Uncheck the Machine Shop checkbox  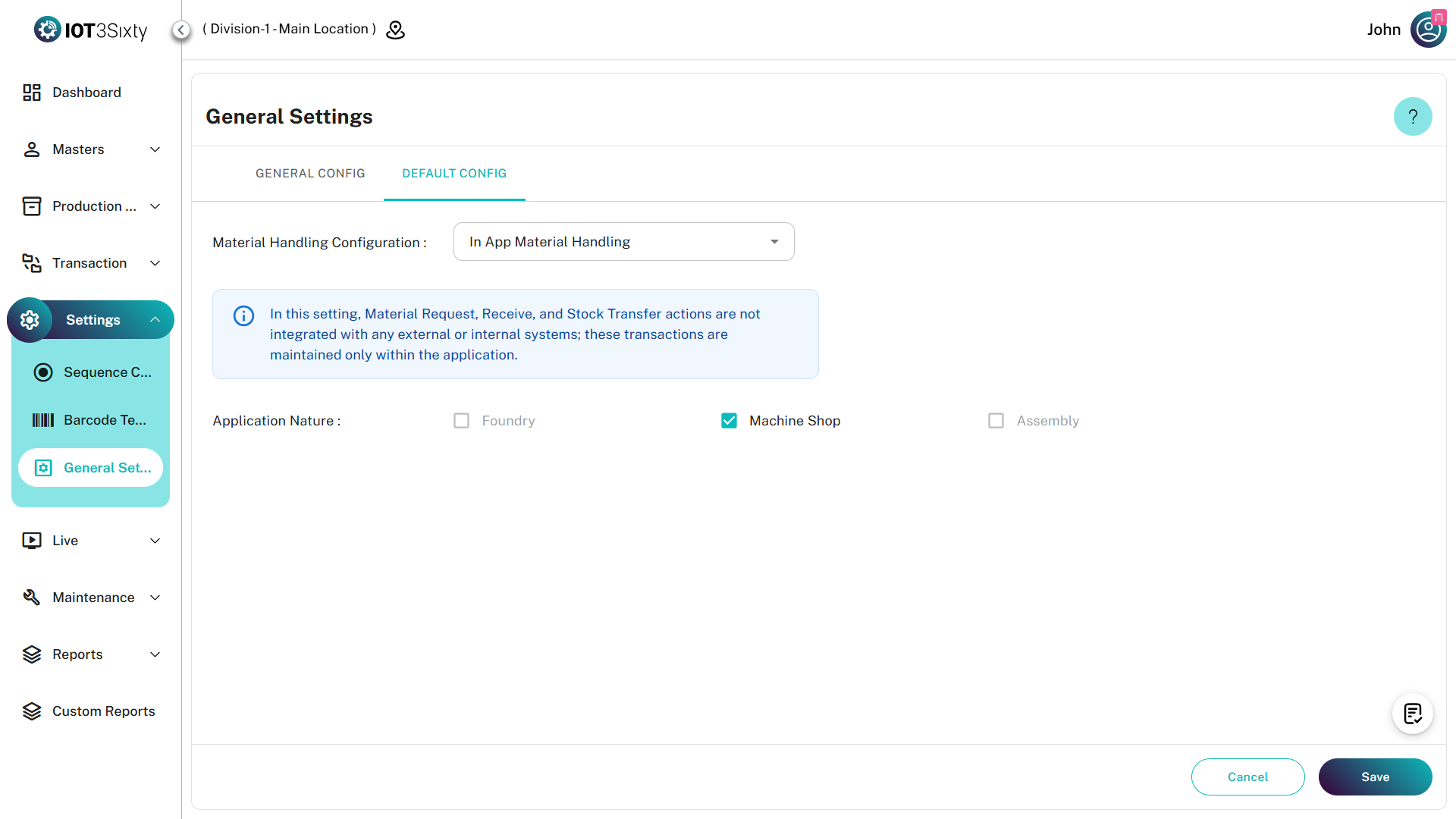point(729,421)
